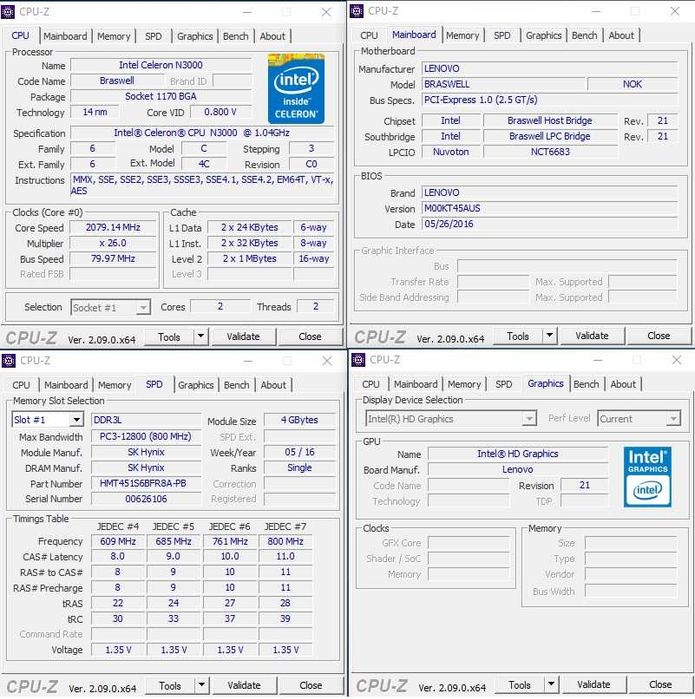
Task: Open Tools dropdown arrow in CPU window
Action: [x=201, y=336]
